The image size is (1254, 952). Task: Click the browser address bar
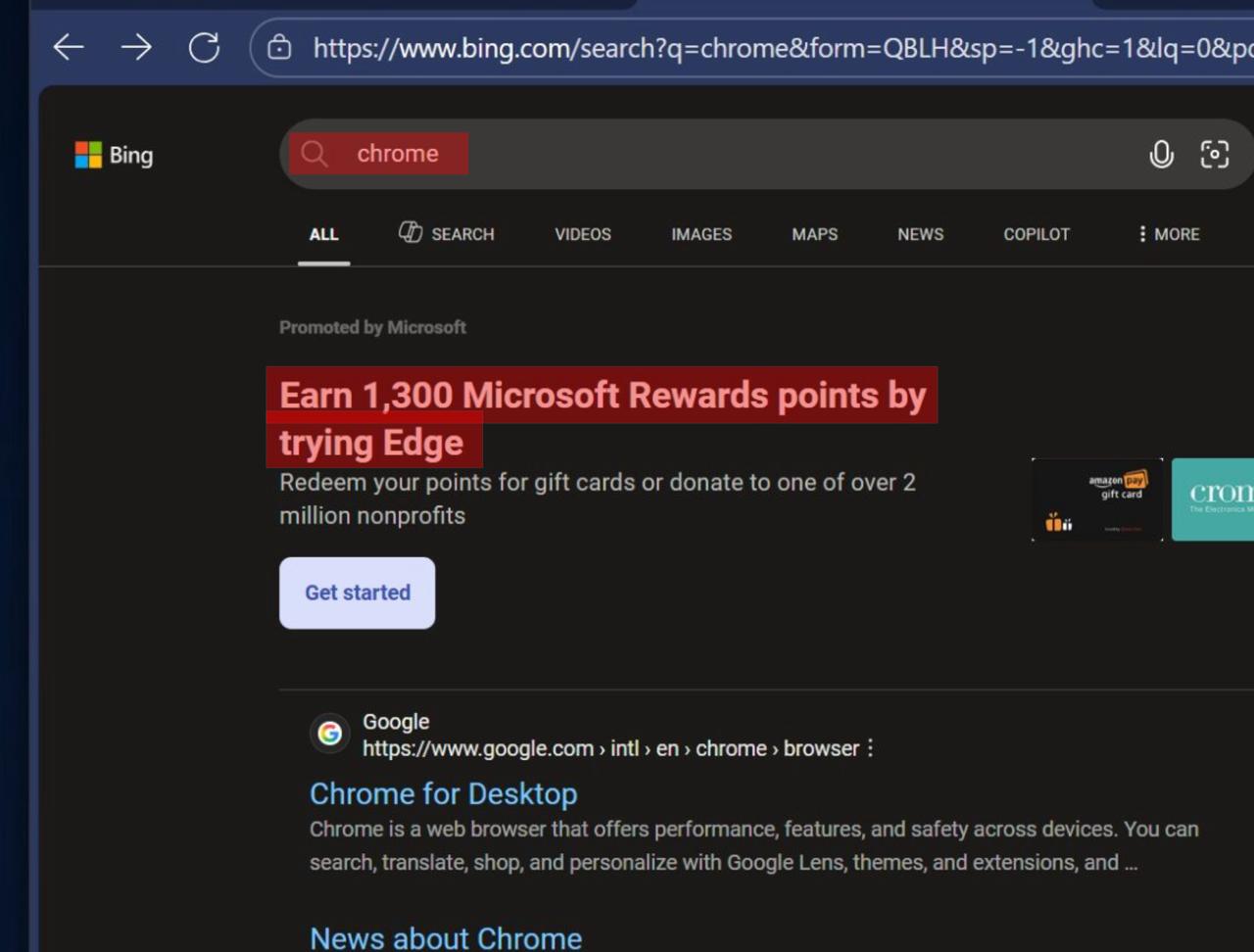click(x=686, y=46)
